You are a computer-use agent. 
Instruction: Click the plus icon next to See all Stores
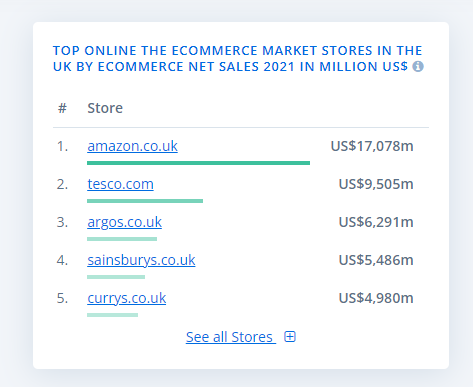[290, 337]
